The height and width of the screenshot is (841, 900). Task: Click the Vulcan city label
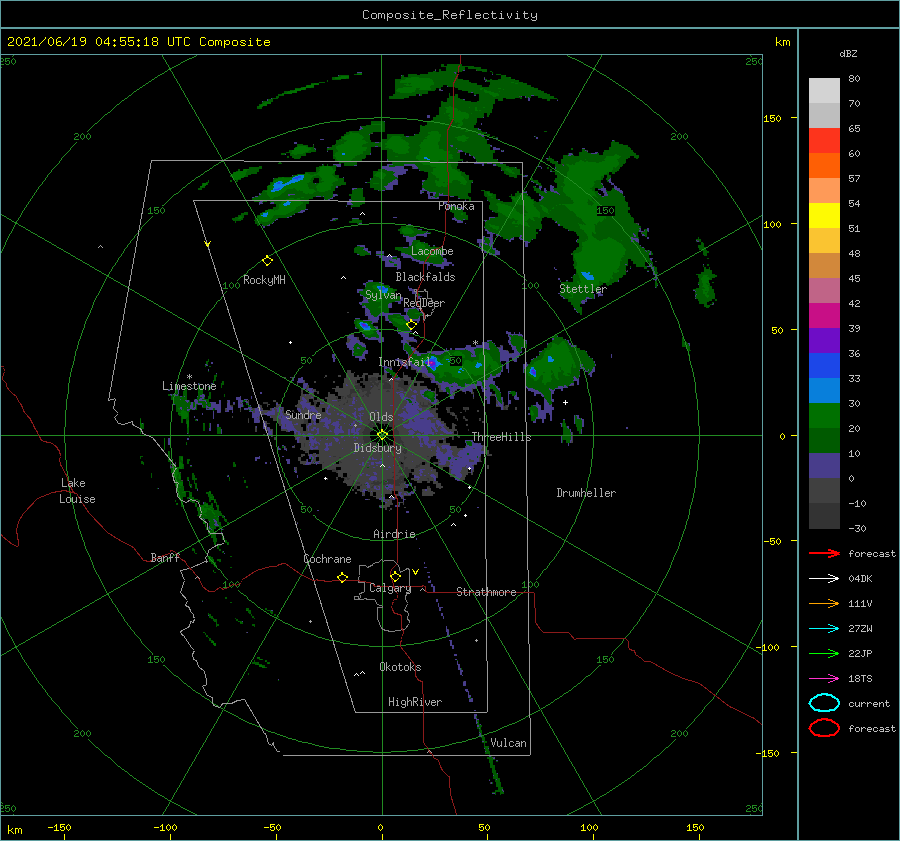[x=509, y=743]
